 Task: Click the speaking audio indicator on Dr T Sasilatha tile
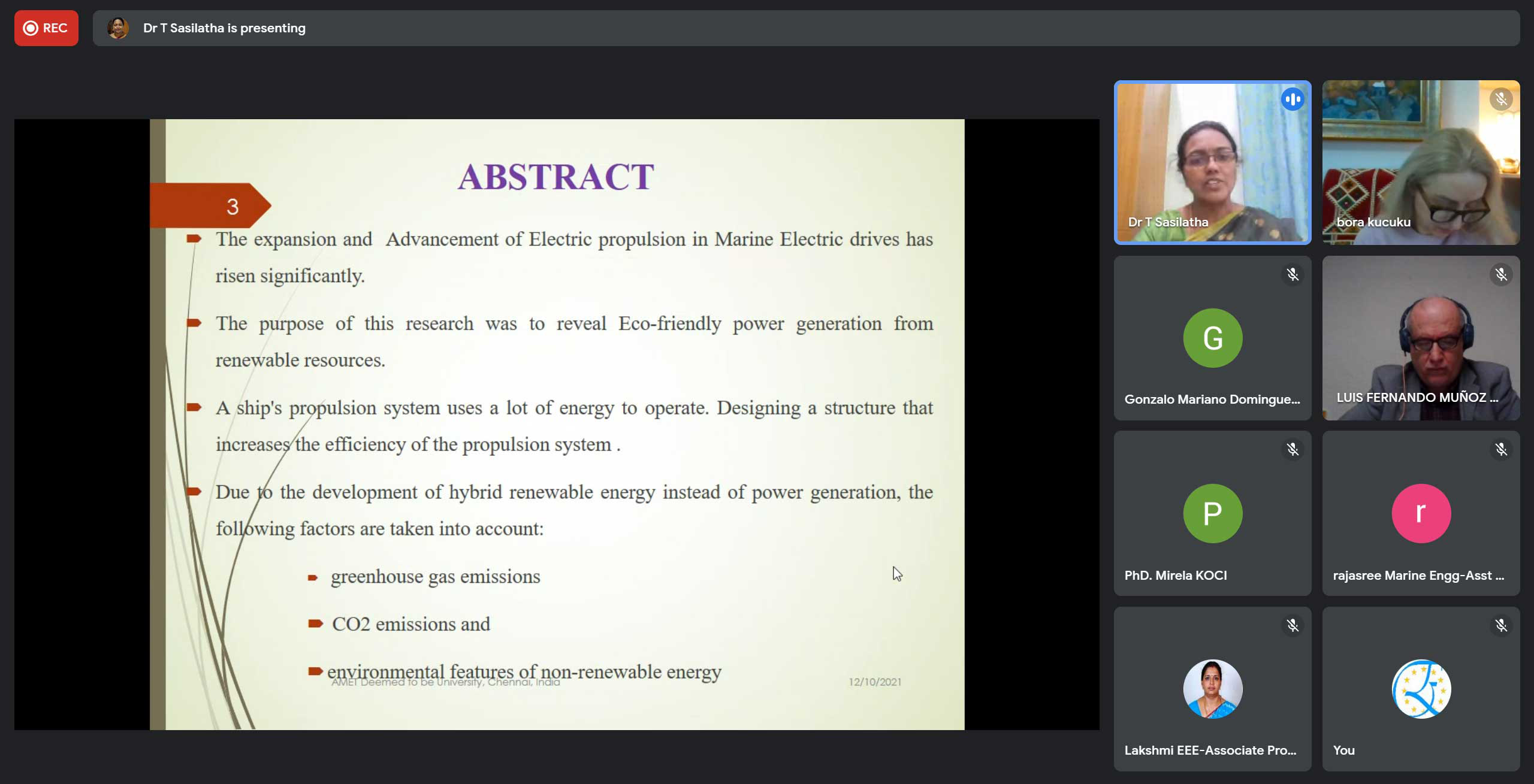1292,99
